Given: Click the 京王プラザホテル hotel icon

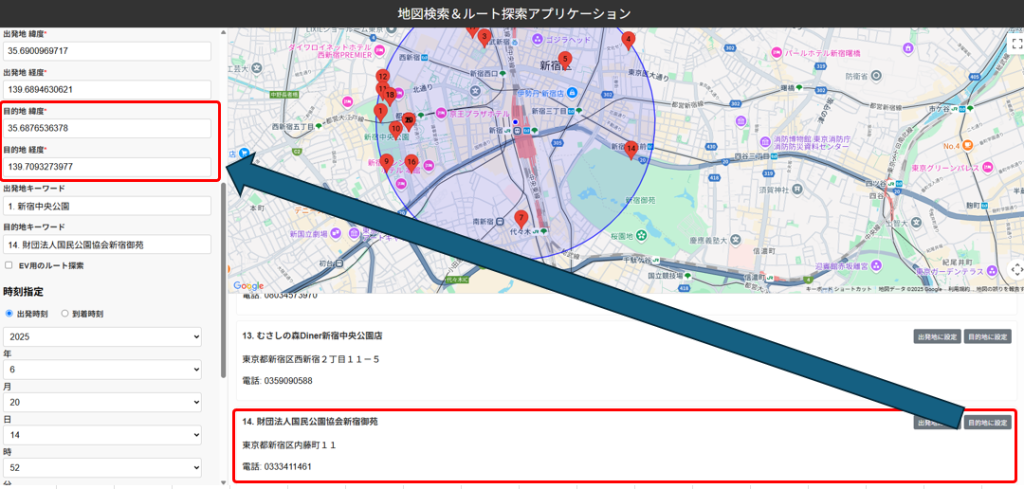Looking at the screenshot, I should 441,114.
